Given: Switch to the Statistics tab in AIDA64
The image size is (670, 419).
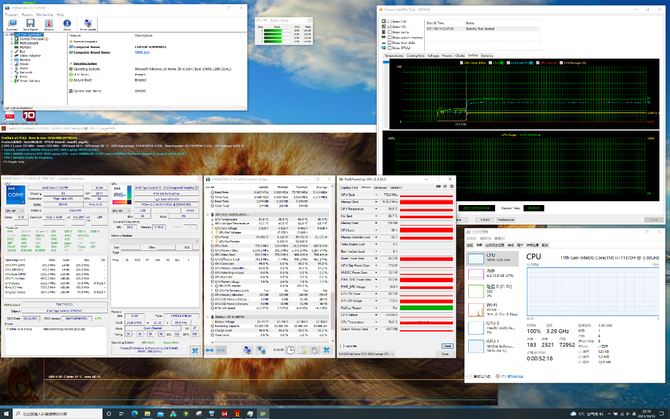Looking at the screenshot, I should (x=487, y=56).
